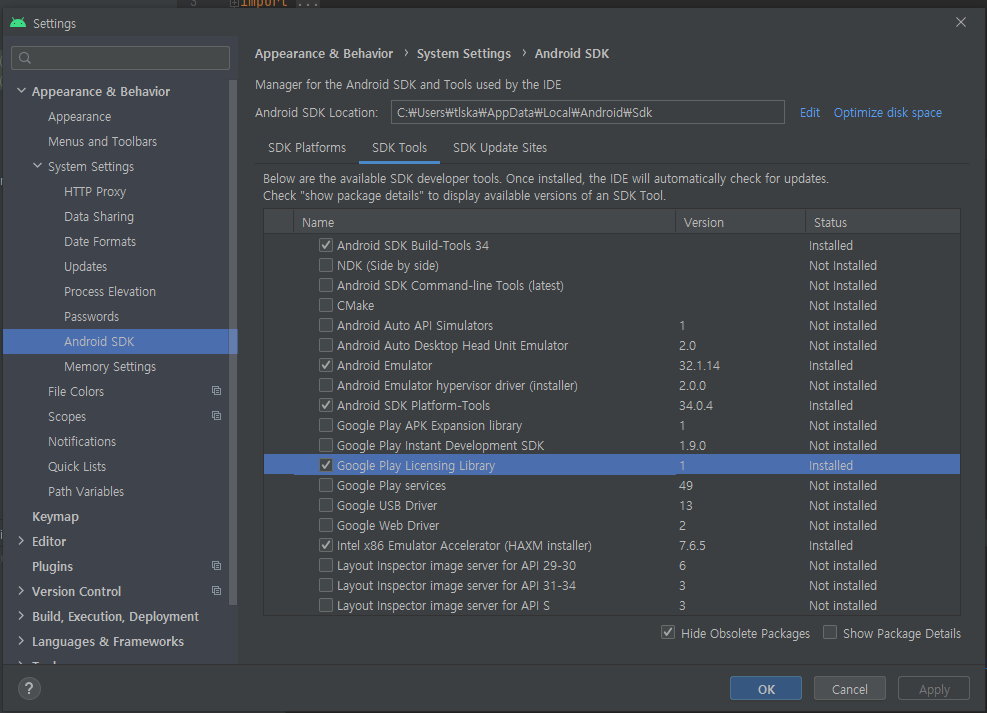Open Passwords settings
This screenshot has width=987, height=713.
click(91, 317)
